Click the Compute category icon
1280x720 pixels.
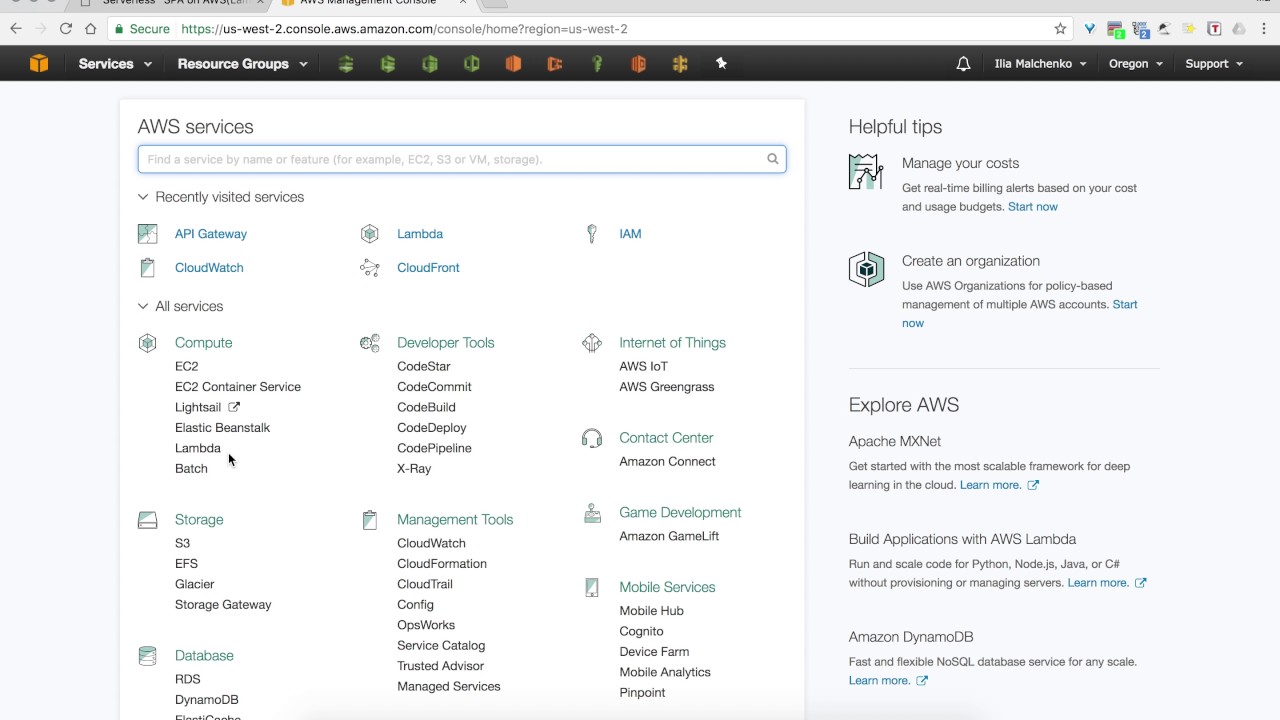(148, 343)
